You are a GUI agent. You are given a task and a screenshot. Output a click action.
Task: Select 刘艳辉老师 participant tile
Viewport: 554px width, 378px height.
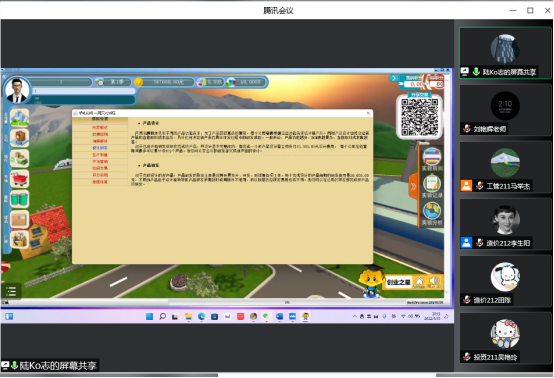pyautogui.click(x=505, y=110)
